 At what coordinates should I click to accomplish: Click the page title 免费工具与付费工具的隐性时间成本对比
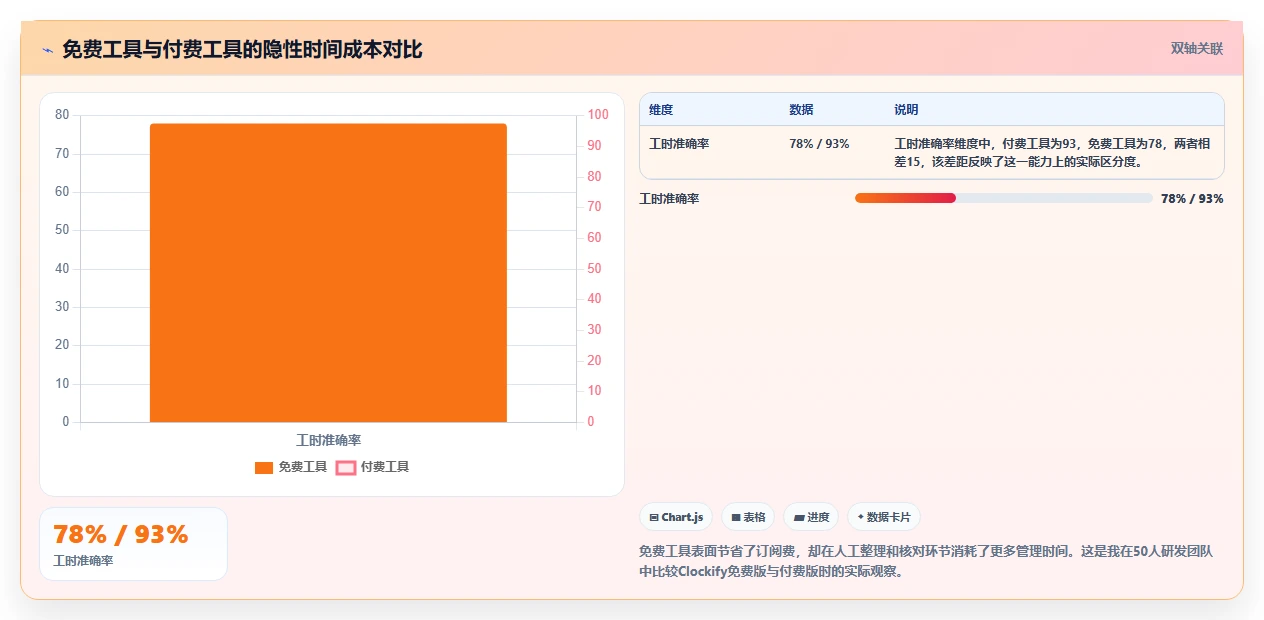coord(242,49)
